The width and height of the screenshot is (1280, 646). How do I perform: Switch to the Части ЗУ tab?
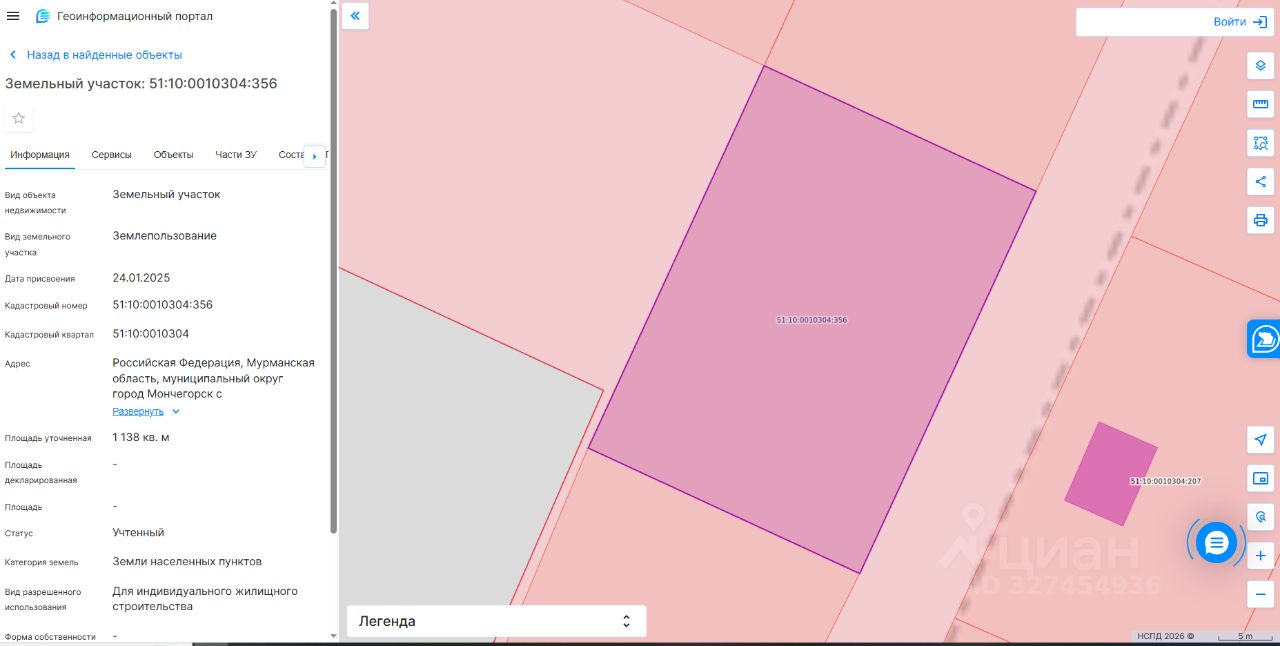tap(236, 155)
